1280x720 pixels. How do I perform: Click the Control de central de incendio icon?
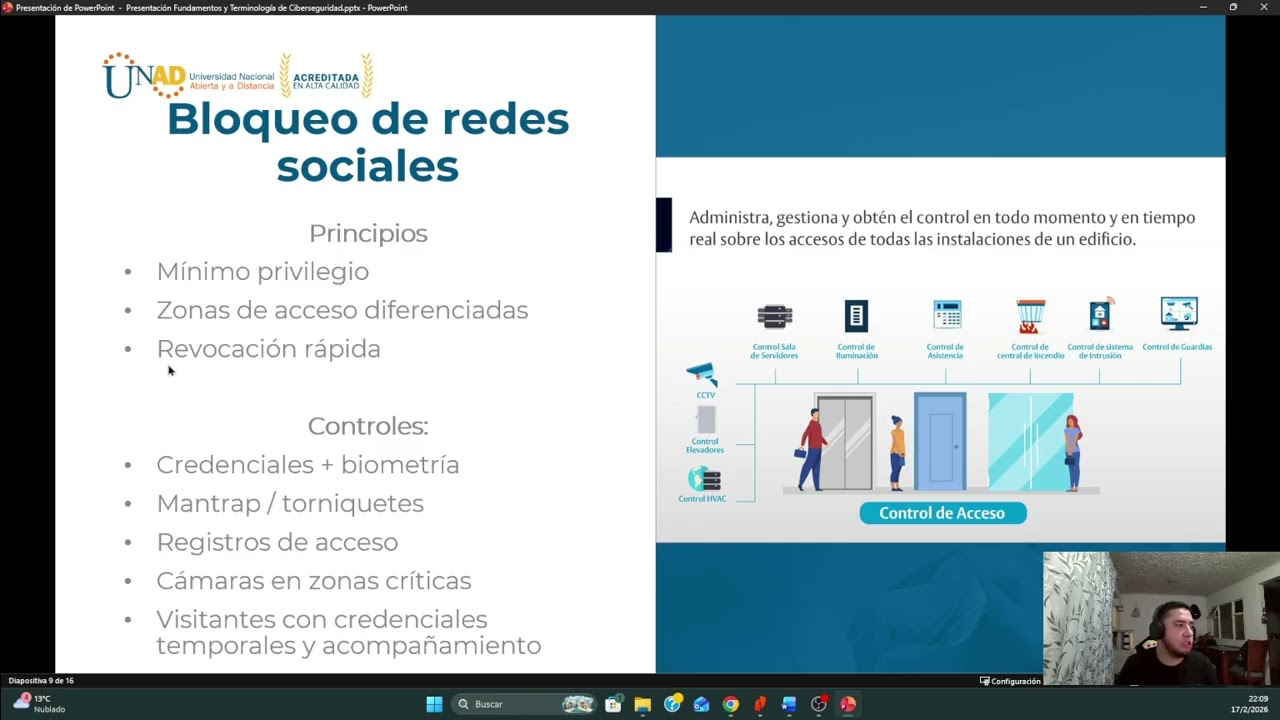[x=1031, y=316]
